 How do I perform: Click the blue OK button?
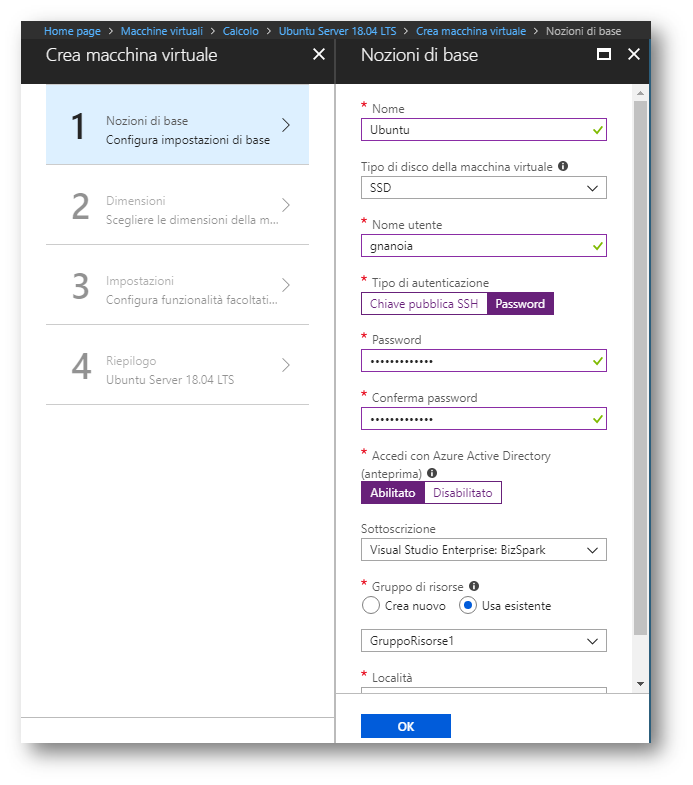click(x=406, y=726)
